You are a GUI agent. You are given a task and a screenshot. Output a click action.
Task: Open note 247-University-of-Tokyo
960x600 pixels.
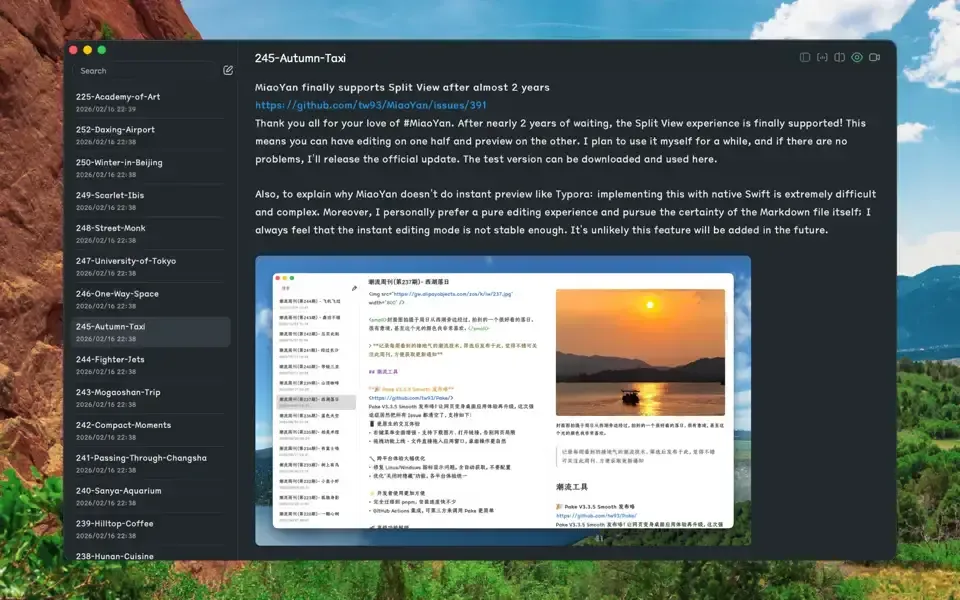(x=151, y=266)
